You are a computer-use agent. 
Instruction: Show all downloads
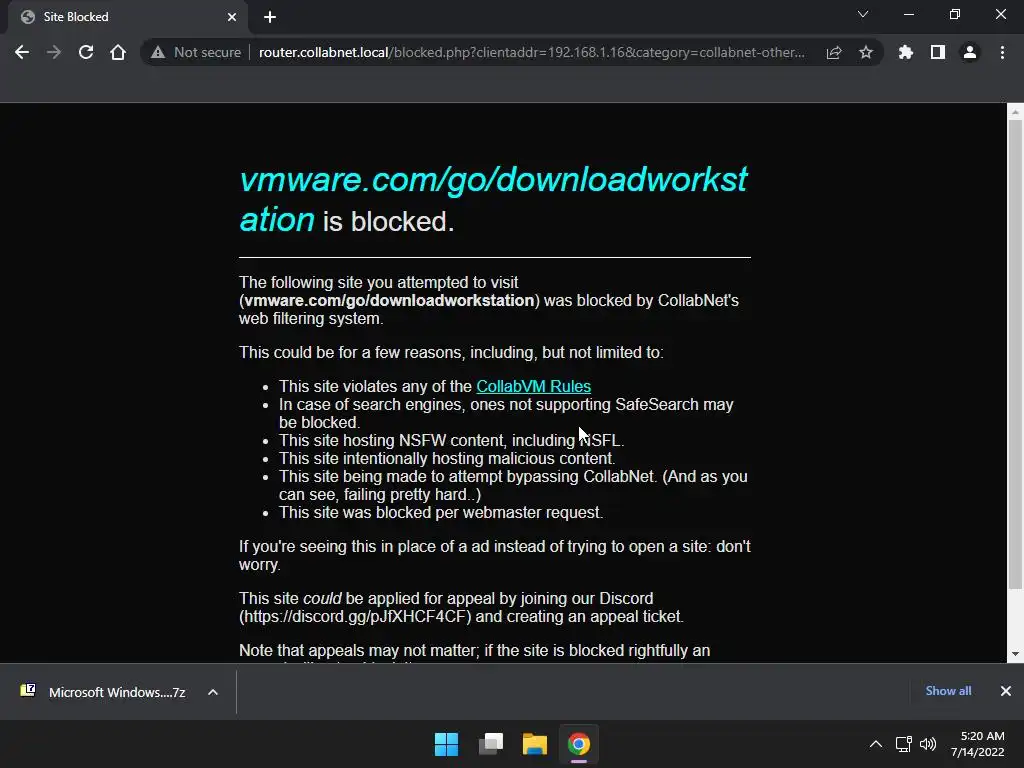(948, 691)
